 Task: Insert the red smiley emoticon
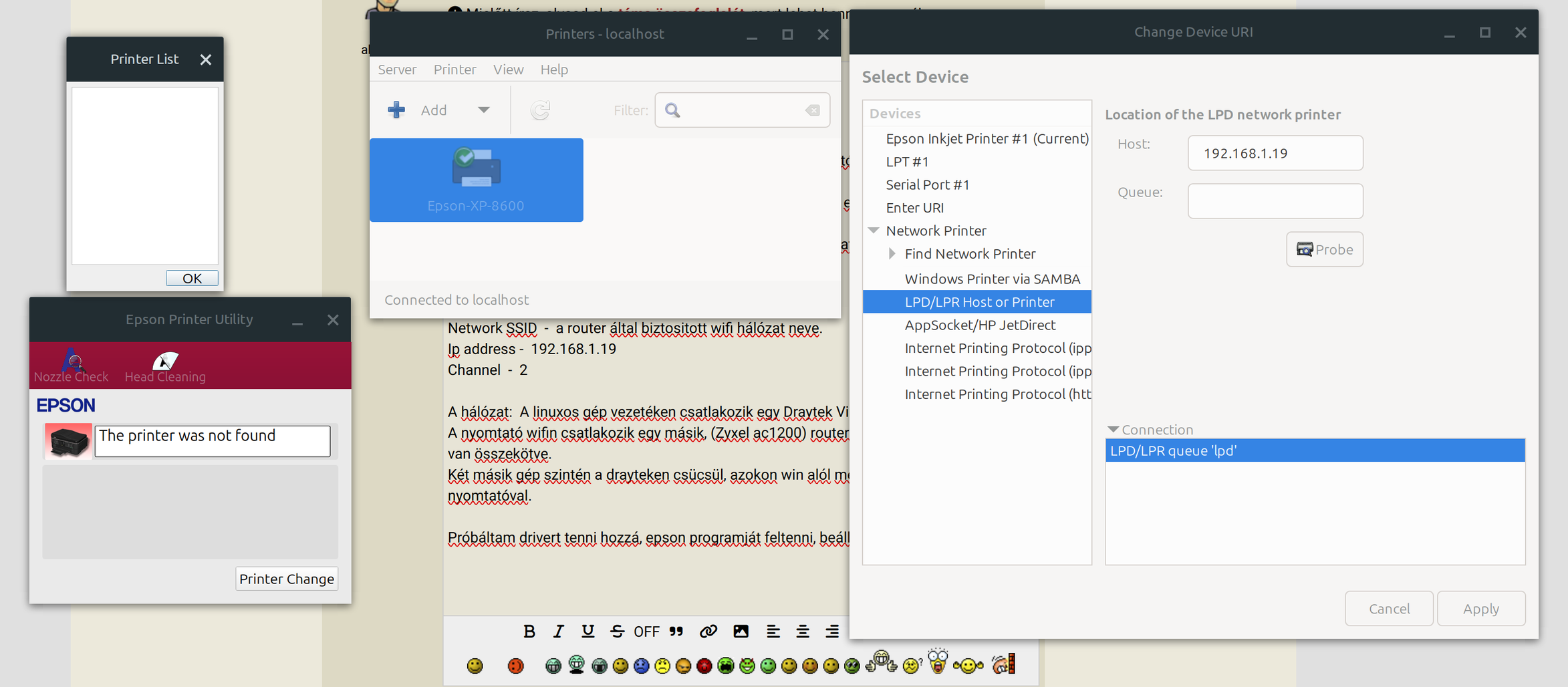[x=515, y=666]
